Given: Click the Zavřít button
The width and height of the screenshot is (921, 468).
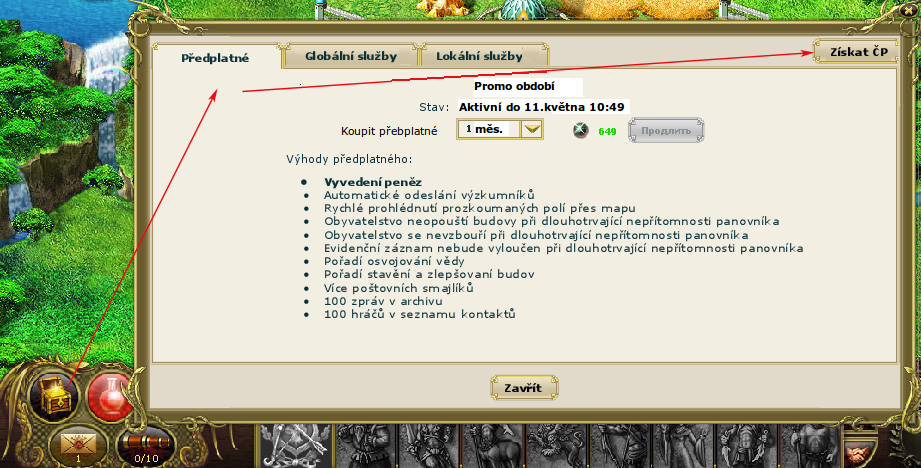Looking at the screenshot, I should click(x=523, y=388).
